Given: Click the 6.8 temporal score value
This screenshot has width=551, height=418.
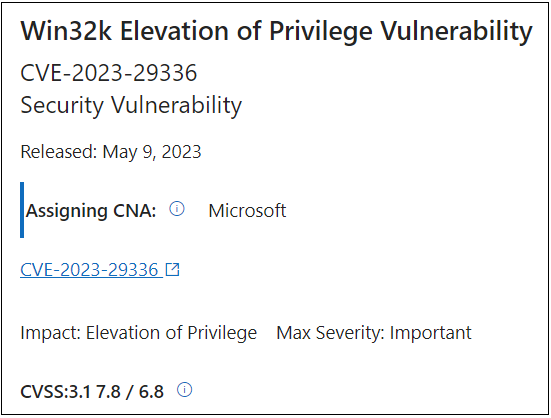Looking at the screenshot, I should pos(151,392).
